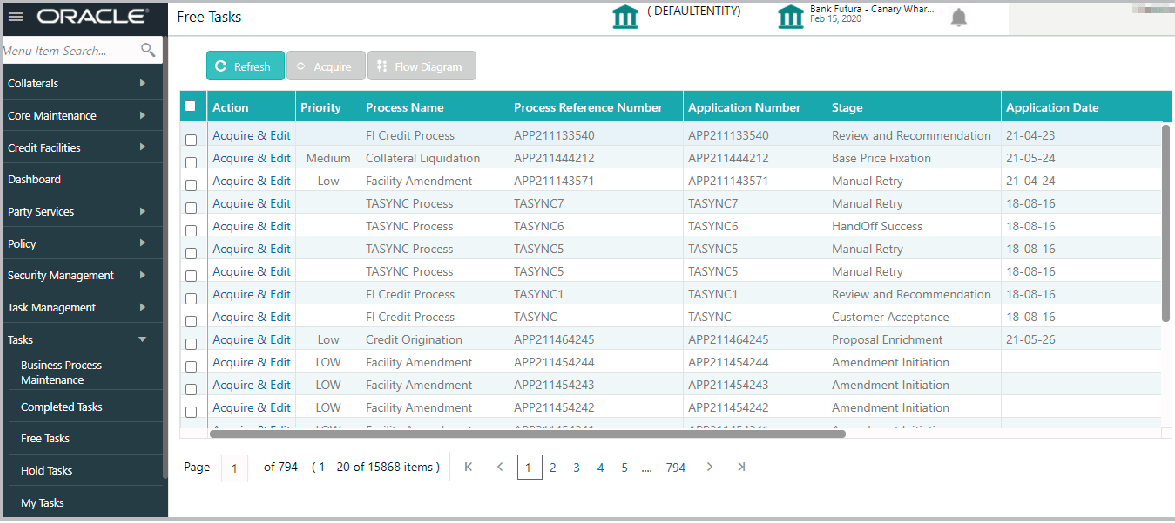Check the TASYNC6 row checkbox

point(191,231)
